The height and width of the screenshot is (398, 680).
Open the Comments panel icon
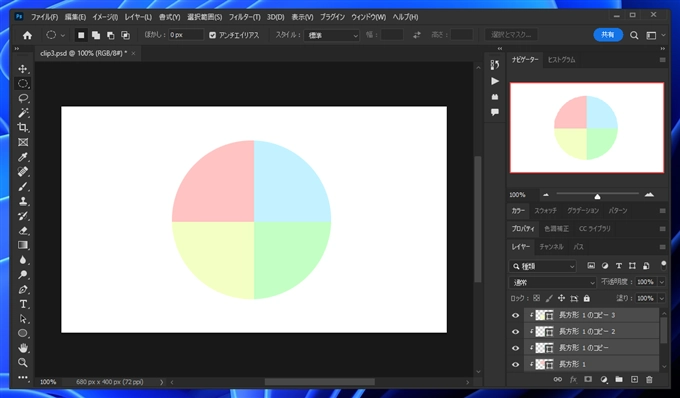pyautogui.click(x=495, y=112)
